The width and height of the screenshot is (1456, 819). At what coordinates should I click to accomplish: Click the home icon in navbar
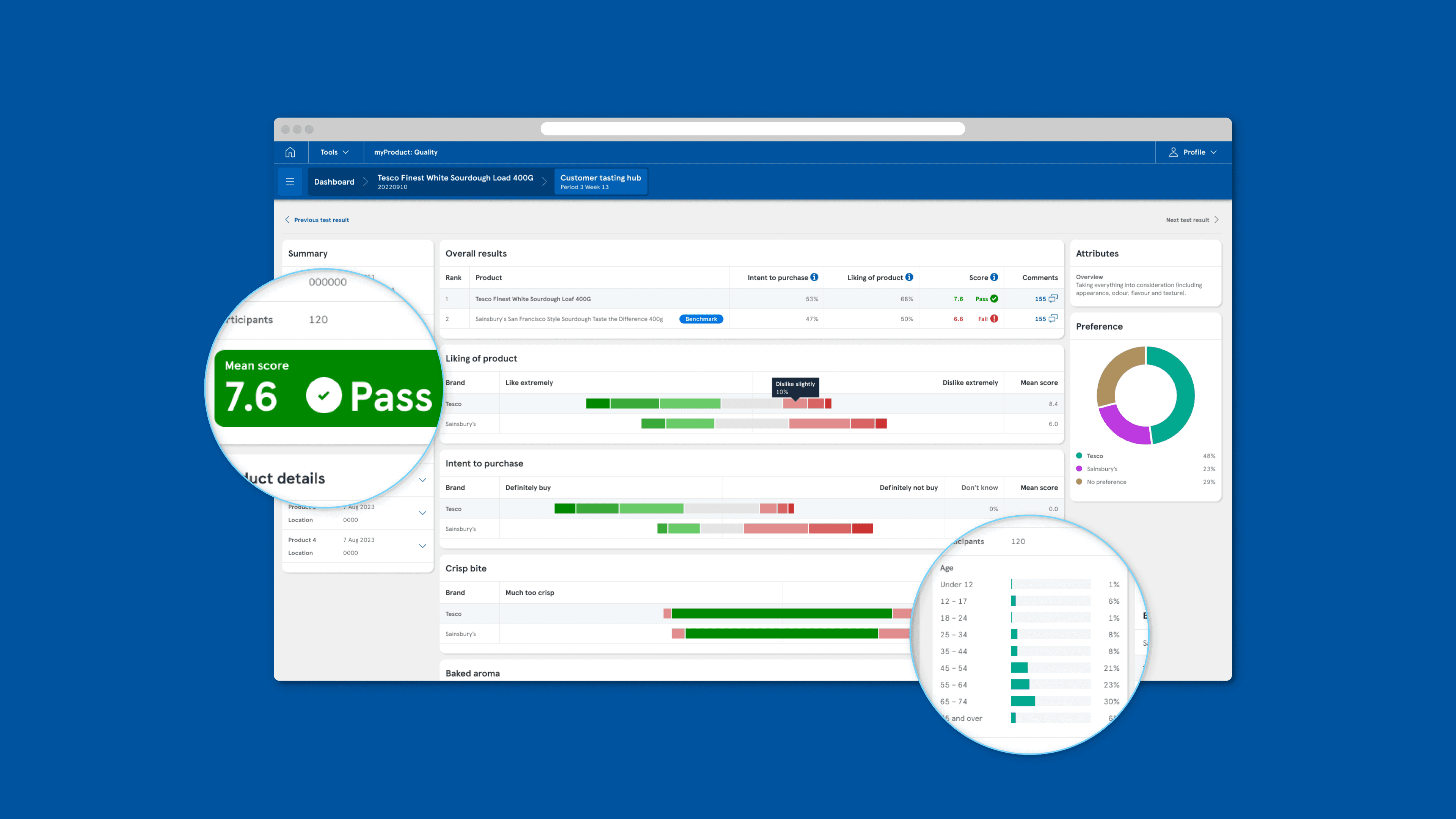(290, 152)
